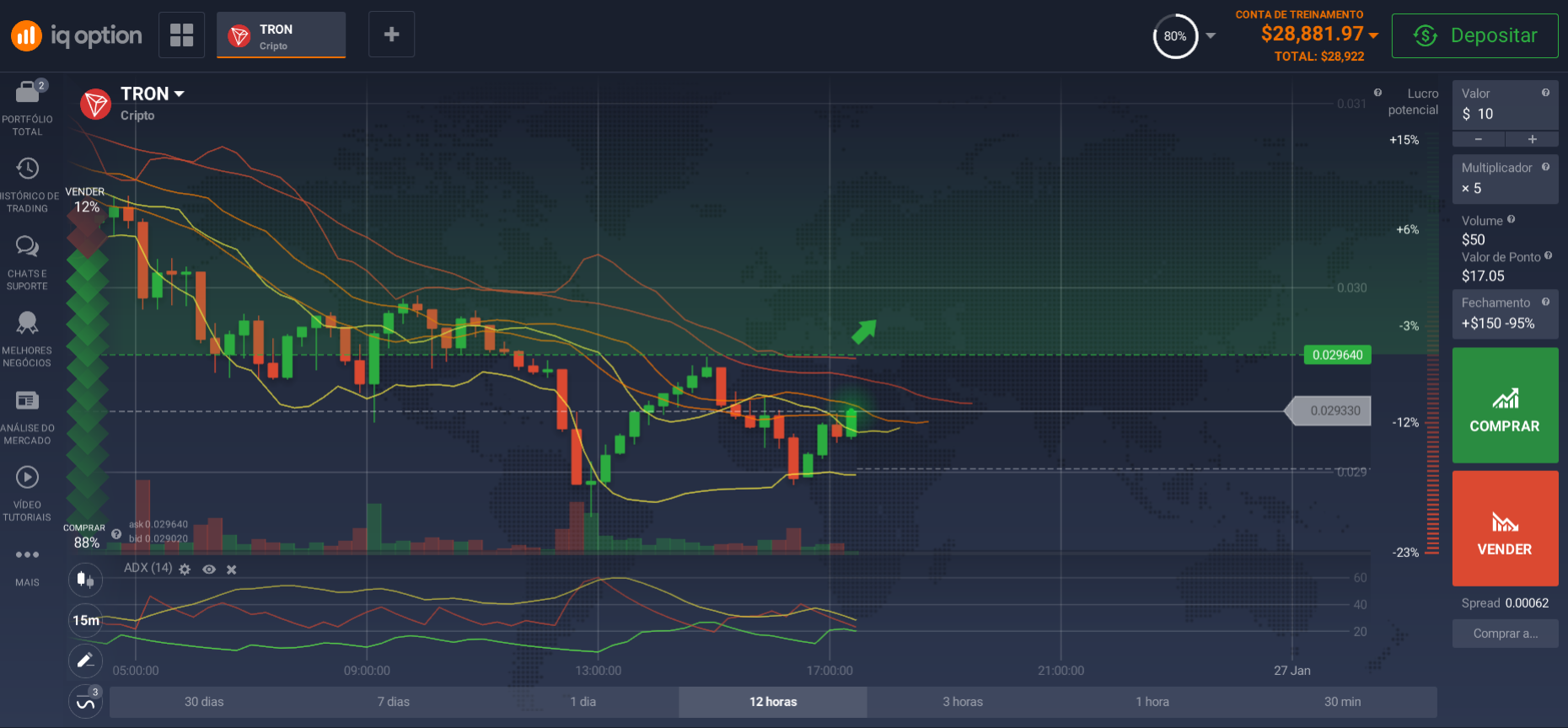The height and width of the screenshot is (728, 1568).
Task: Click the Valor help question icon
Action: (1545, 93)
